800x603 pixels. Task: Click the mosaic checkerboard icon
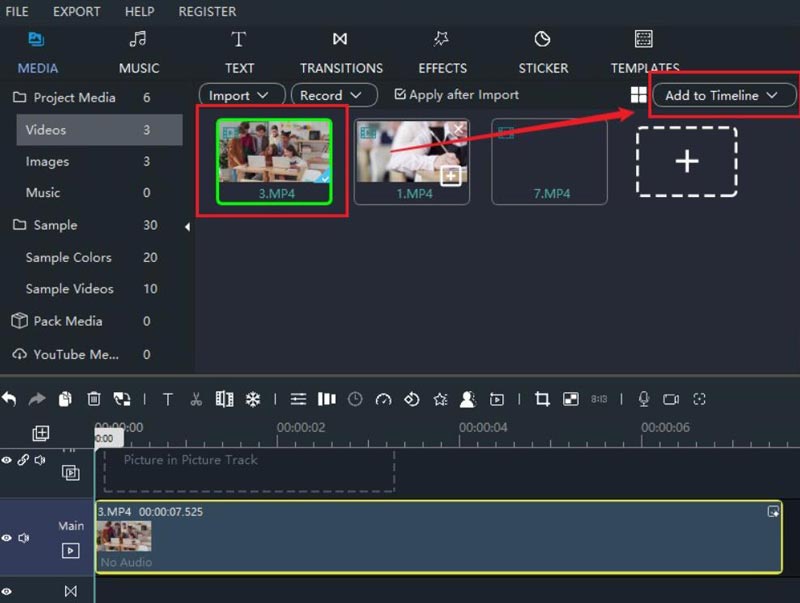(570, 399)
